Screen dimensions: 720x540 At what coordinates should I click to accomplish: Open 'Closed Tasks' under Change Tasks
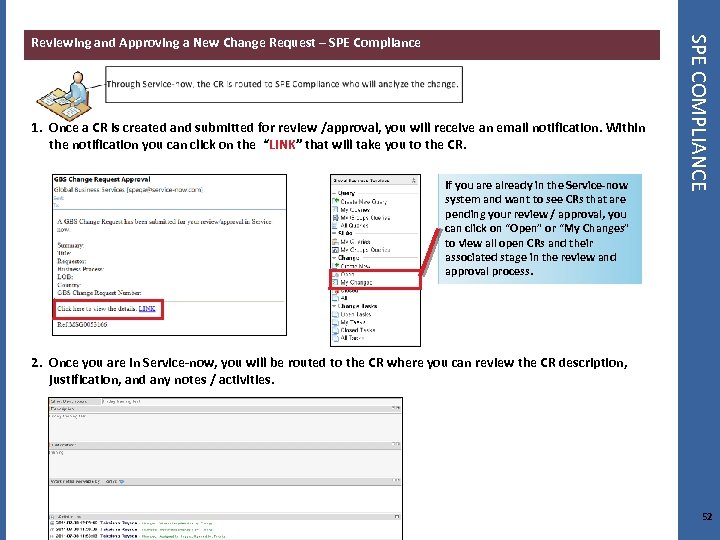[x=358, y=330]
